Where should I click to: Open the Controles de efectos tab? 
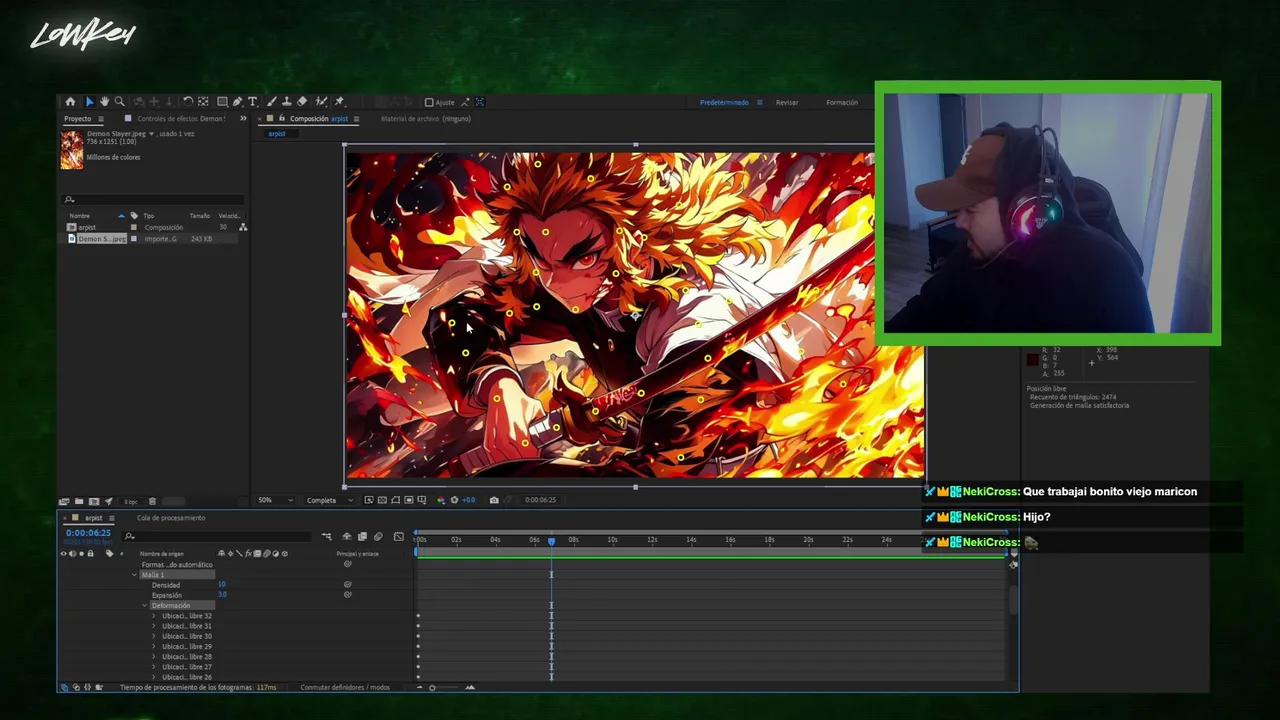click(x=181, y=118)
